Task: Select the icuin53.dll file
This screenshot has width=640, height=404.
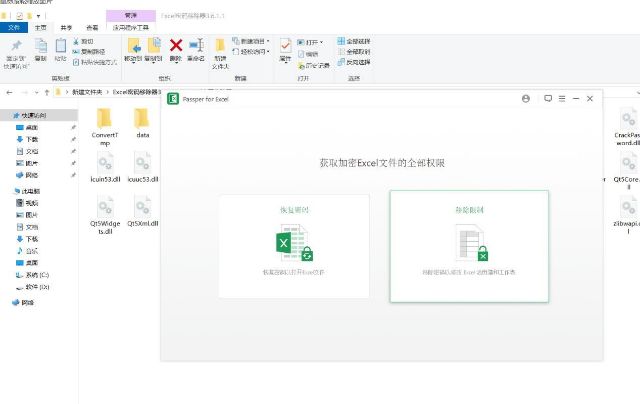Action: [x=105, y=167]
